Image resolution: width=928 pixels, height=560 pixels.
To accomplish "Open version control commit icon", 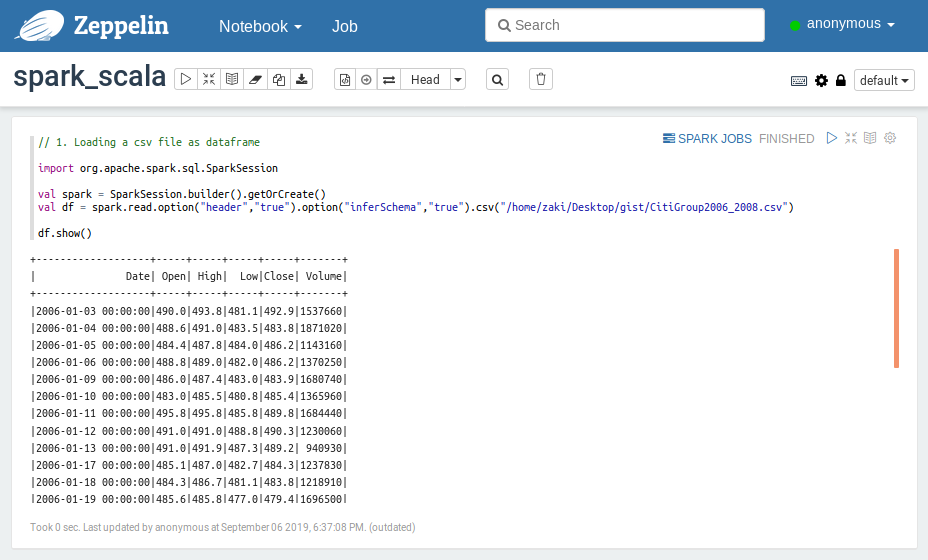I will click(x=345, y=79).
